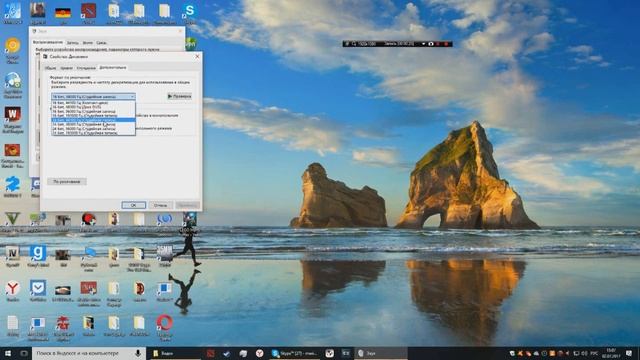
Task: Open the blue checkmark app in the taskbar
Action: (227, 353)
